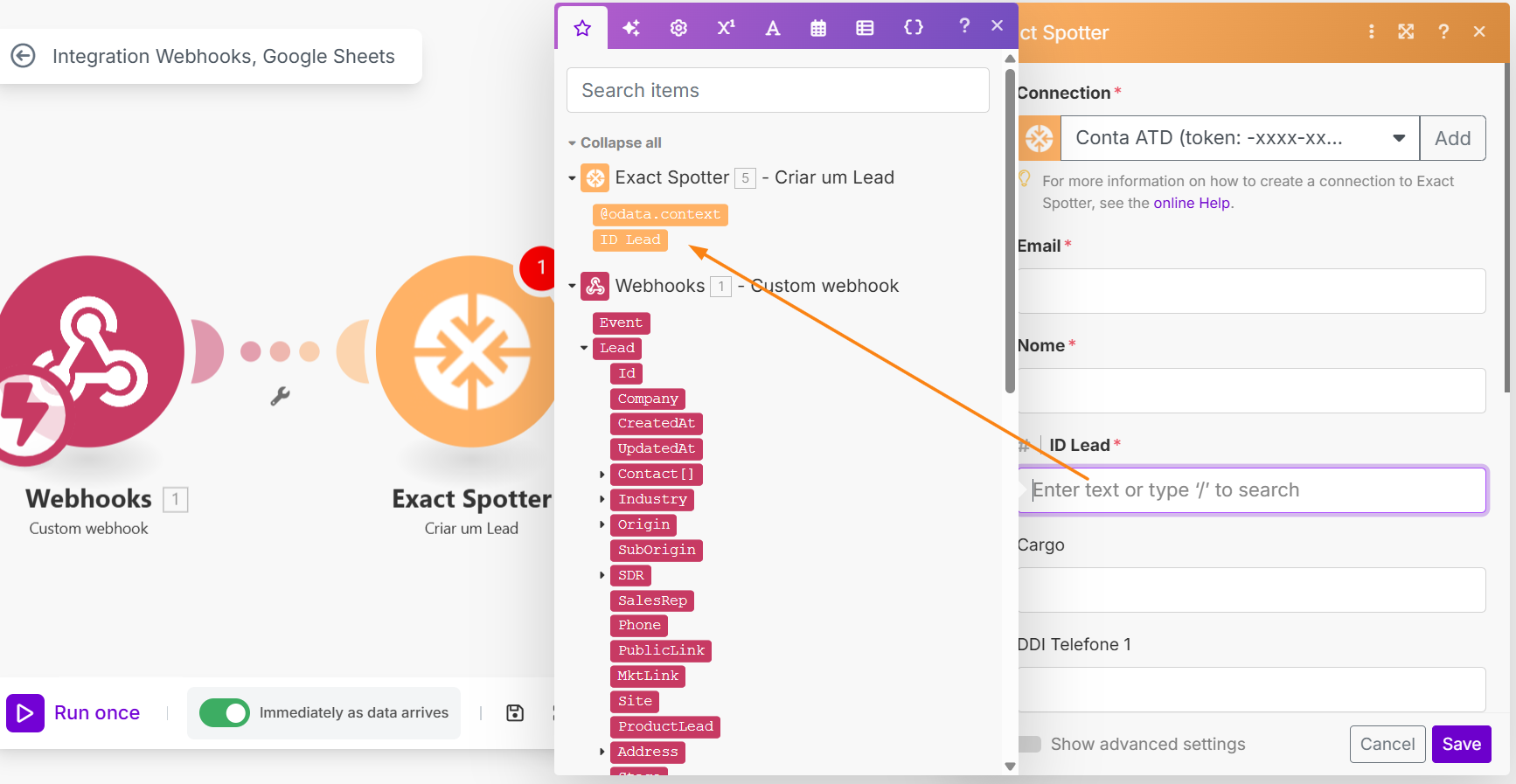This screenshot has height=784, width=1516.
Task: Open the date and time calendar tab
Action: click(818, 28)
